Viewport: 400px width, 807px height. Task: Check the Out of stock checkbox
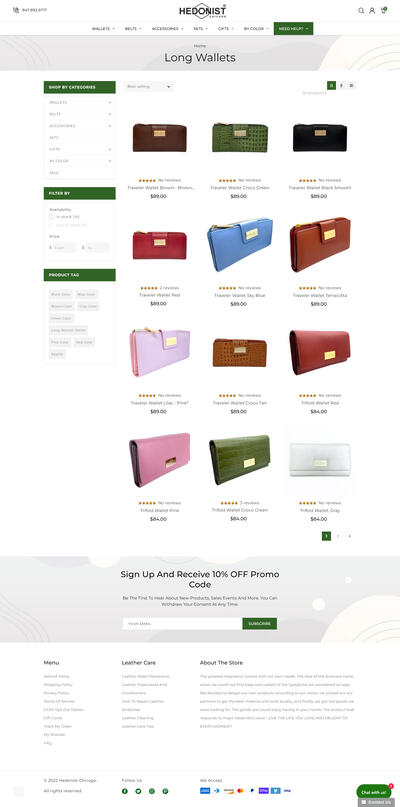pyautogui.click(x=51, y=225)
